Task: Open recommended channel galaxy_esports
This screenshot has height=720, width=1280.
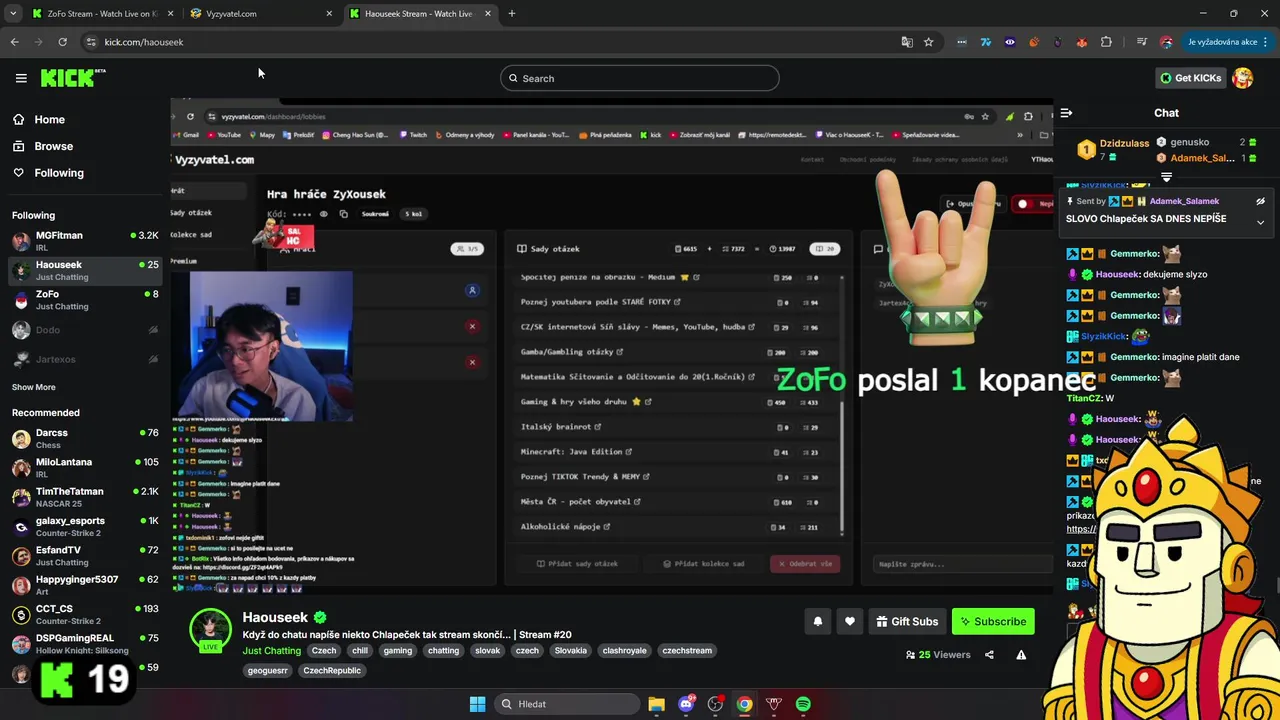Action: pos(85,526)
